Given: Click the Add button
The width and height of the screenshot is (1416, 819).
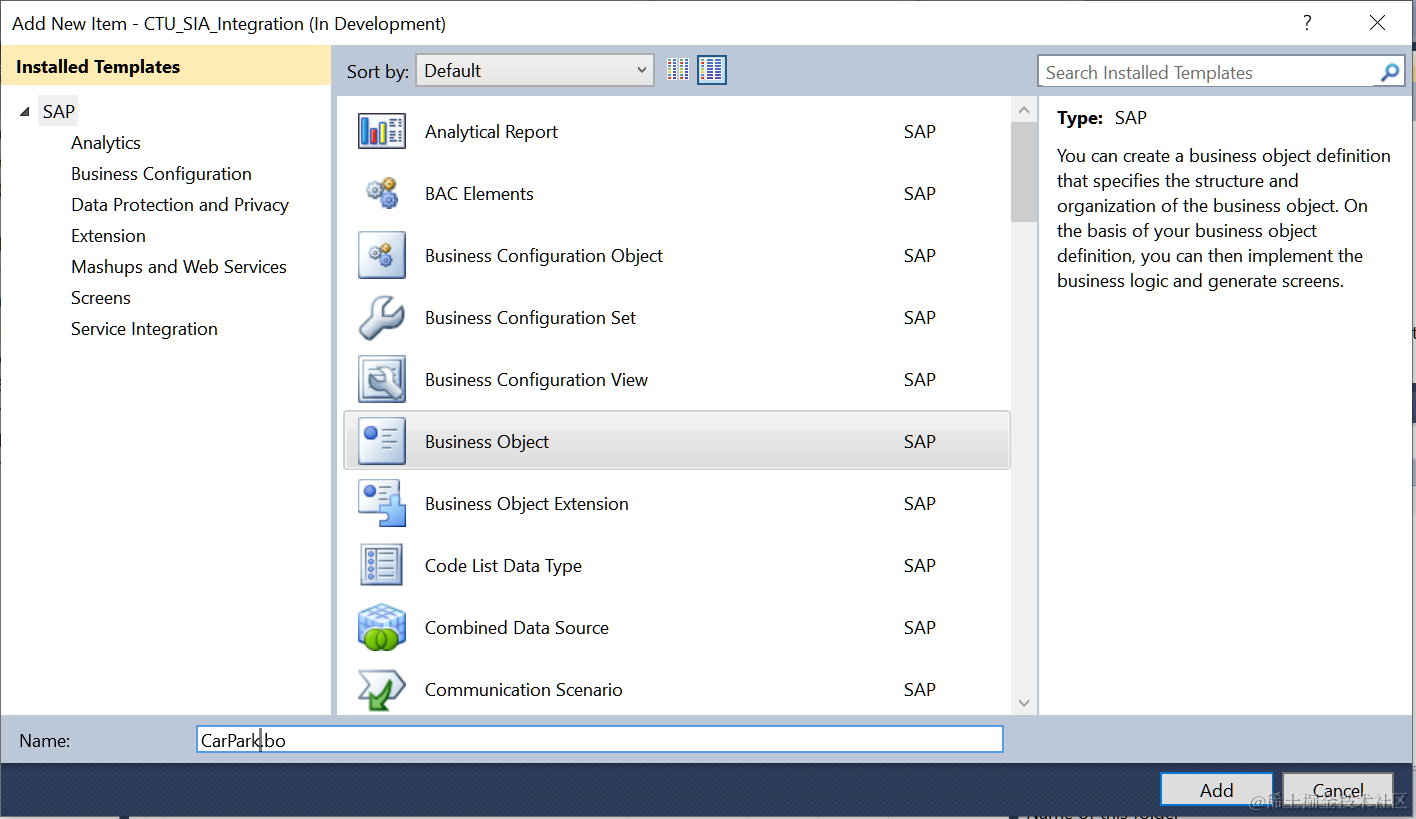Looking at the screenshot, I should click(x=1217, y=789).
